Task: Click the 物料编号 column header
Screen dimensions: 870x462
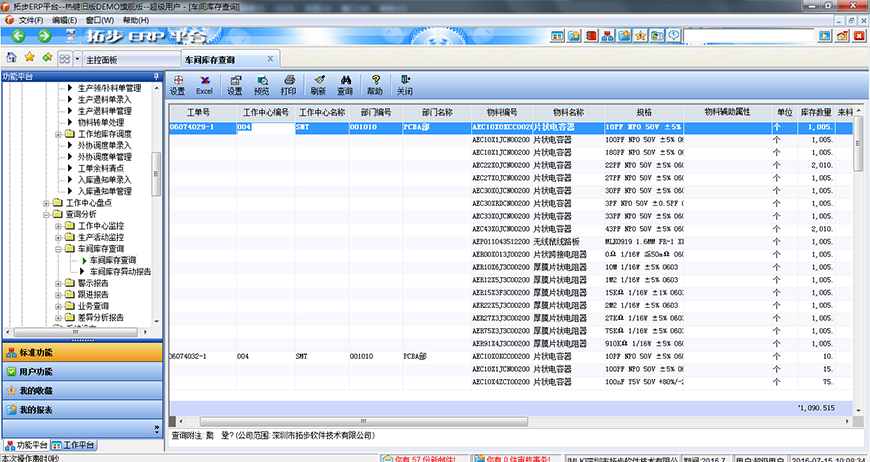Action: pyautogui.click(x=501, y=112)
